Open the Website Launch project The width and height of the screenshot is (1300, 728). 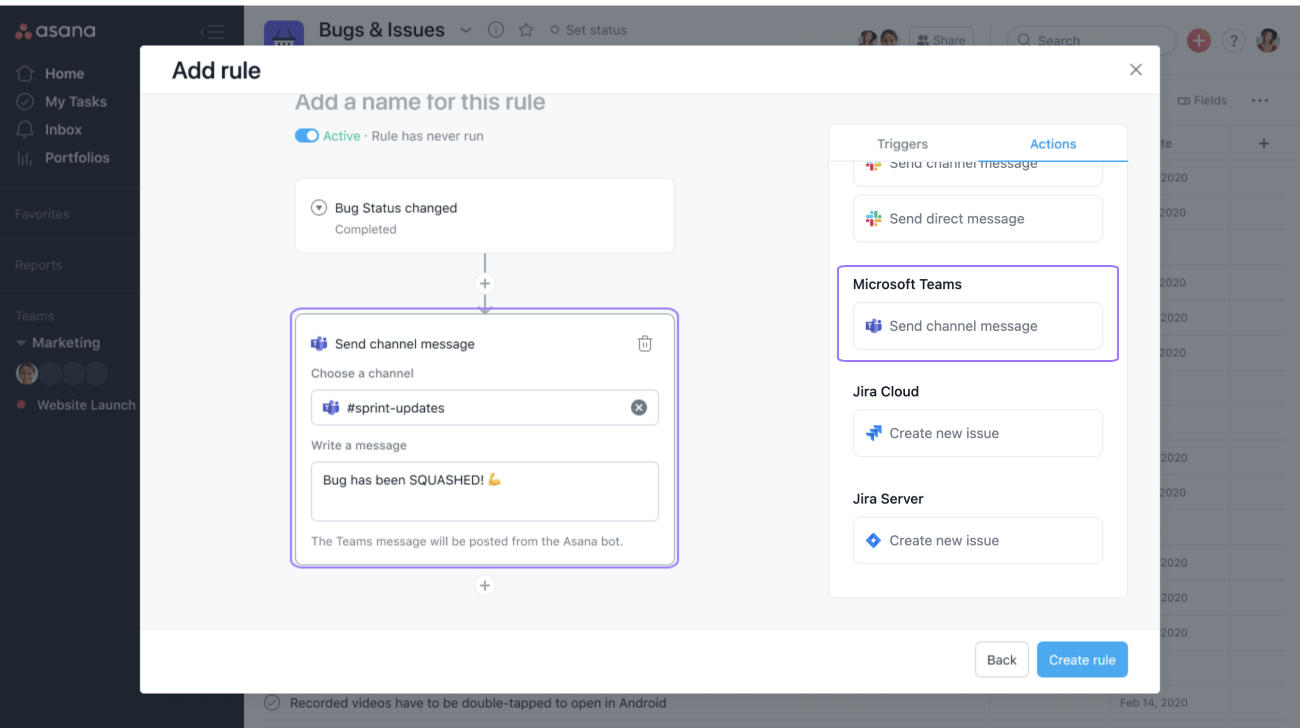pyautogui.click(x=86, y=405)
